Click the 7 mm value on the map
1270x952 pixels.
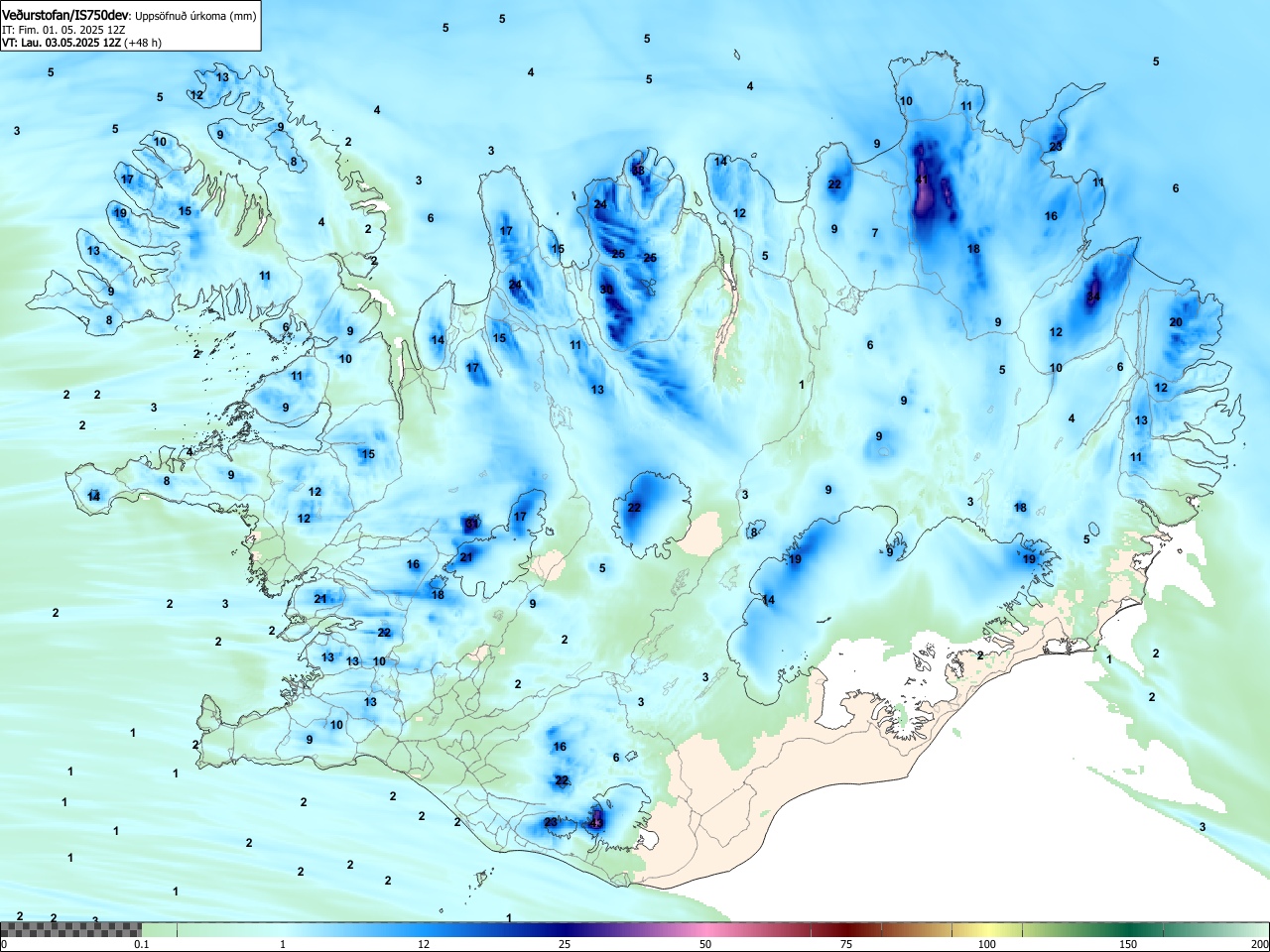click(x=875, y=233)
